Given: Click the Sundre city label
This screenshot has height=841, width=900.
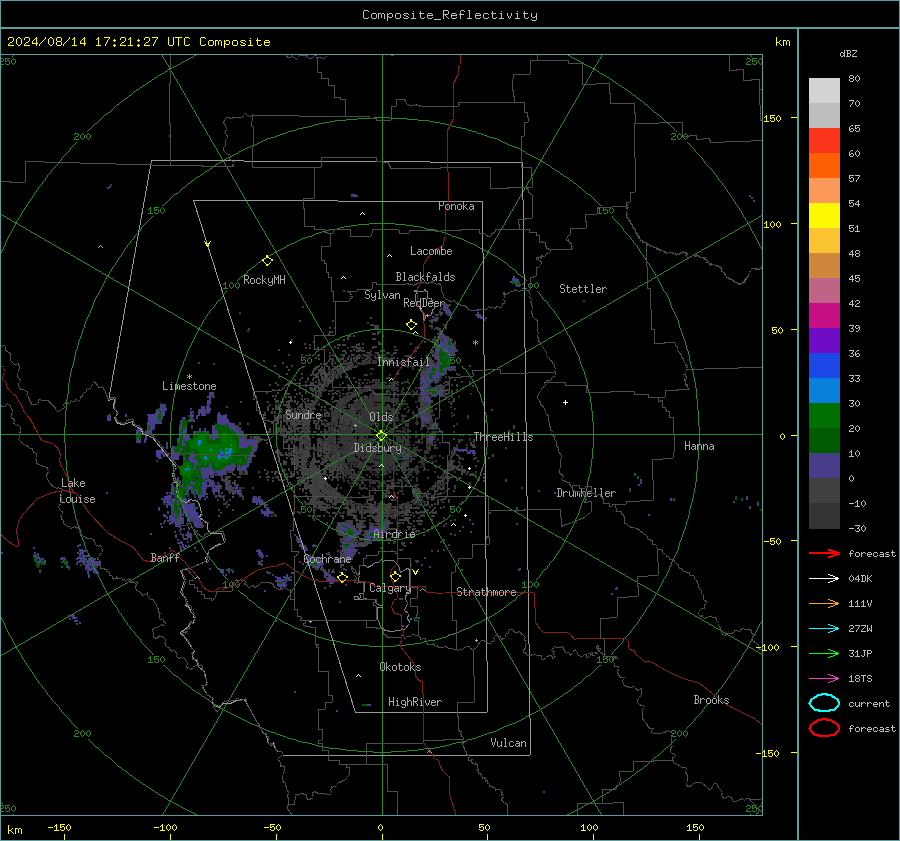Looking at the screenshot, I should point(303,414).
